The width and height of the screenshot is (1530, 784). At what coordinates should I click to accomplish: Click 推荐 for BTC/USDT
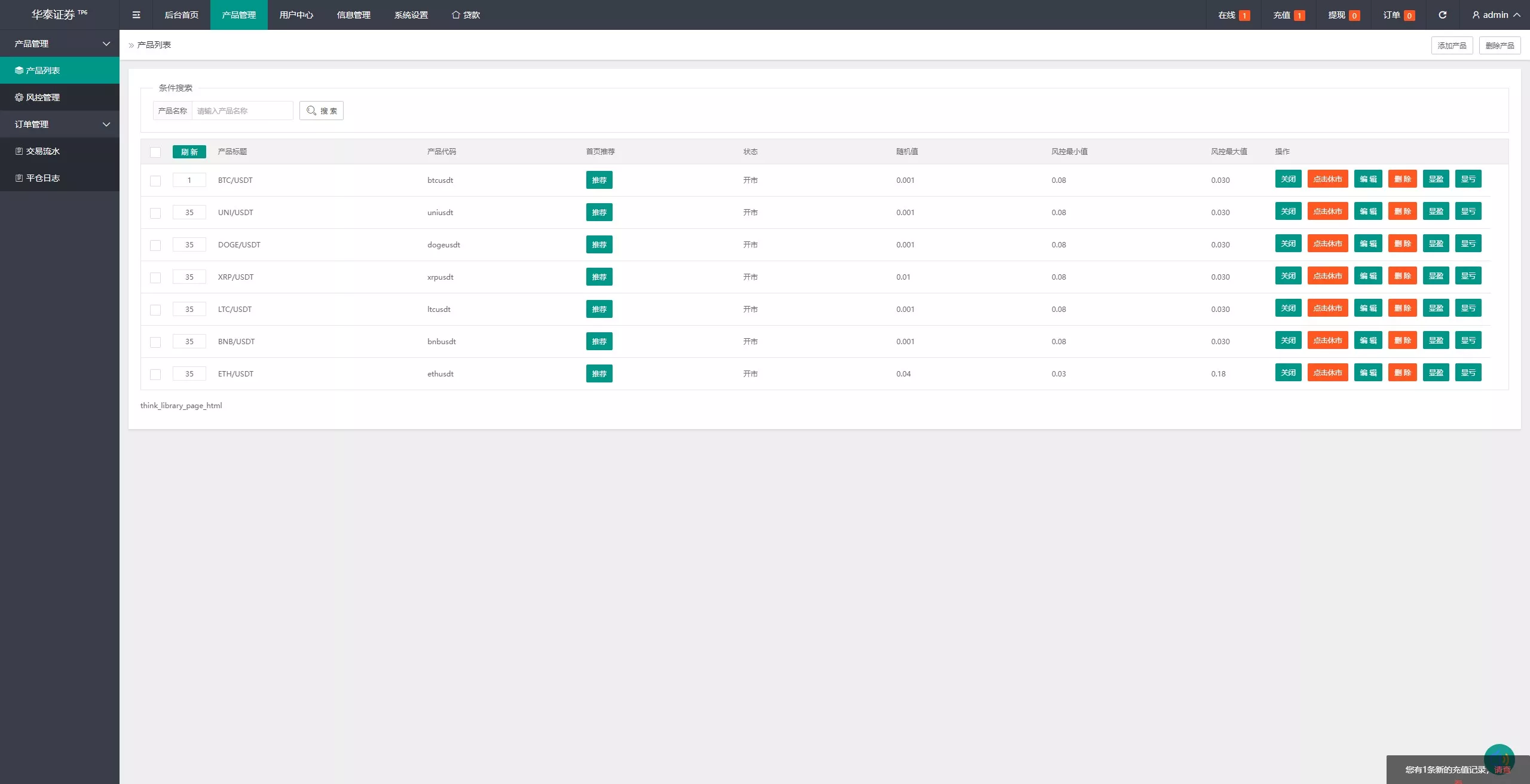tap(599, 180)
